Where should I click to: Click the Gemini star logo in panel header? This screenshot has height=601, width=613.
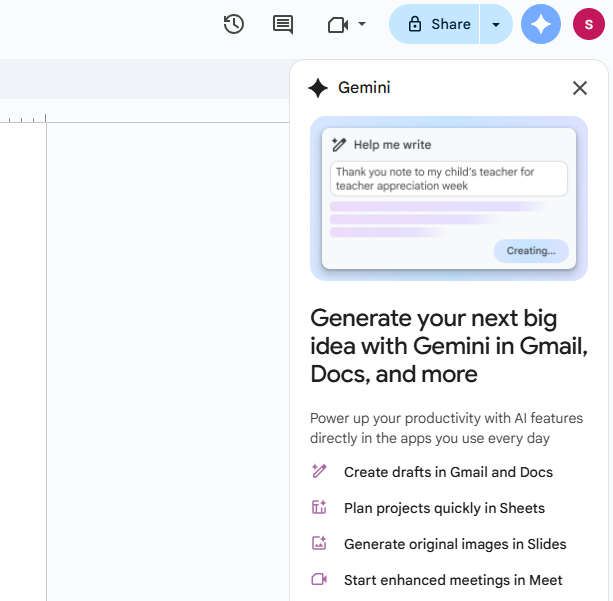(x=318, y=88)
